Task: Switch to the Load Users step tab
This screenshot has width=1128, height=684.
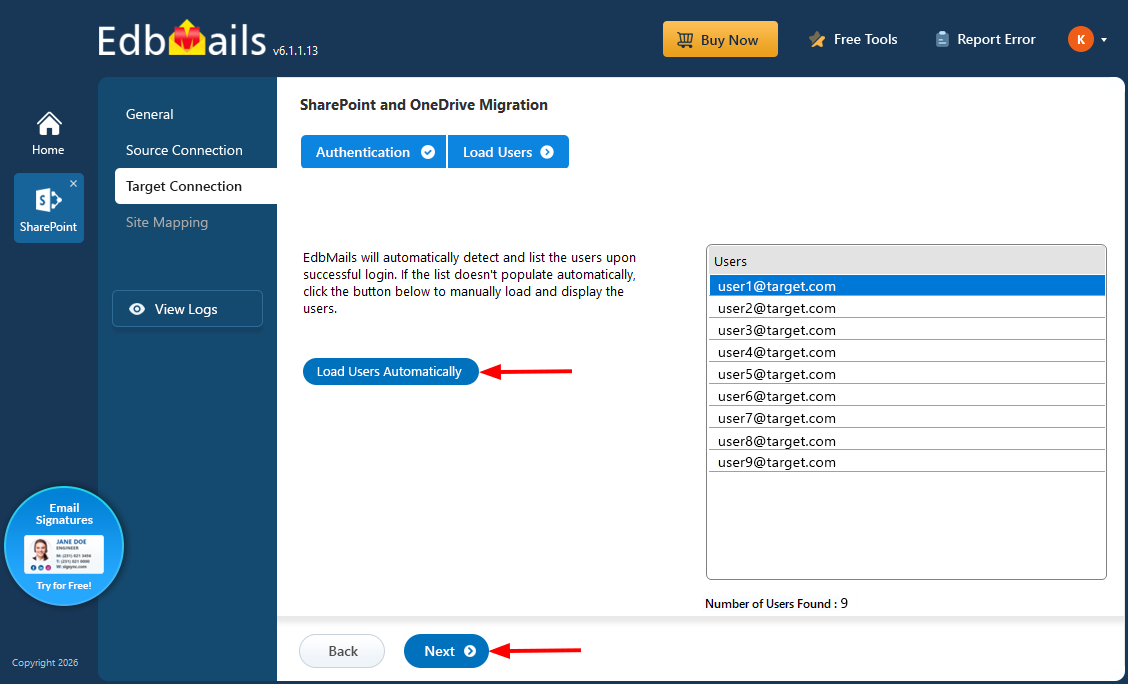Action: [x=509, y=152]
